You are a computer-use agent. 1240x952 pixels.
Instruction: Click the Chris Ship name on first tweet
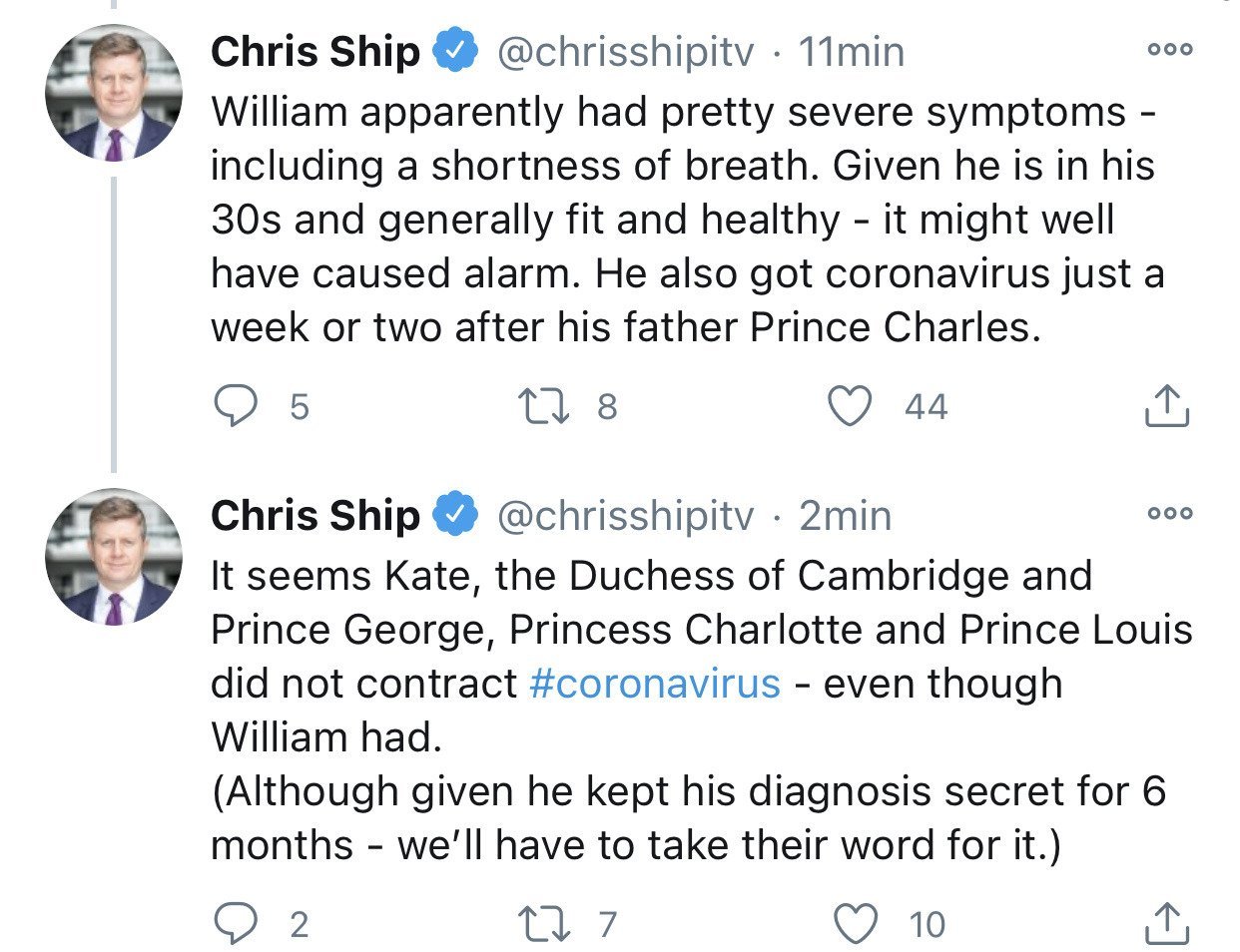[315, 52]
